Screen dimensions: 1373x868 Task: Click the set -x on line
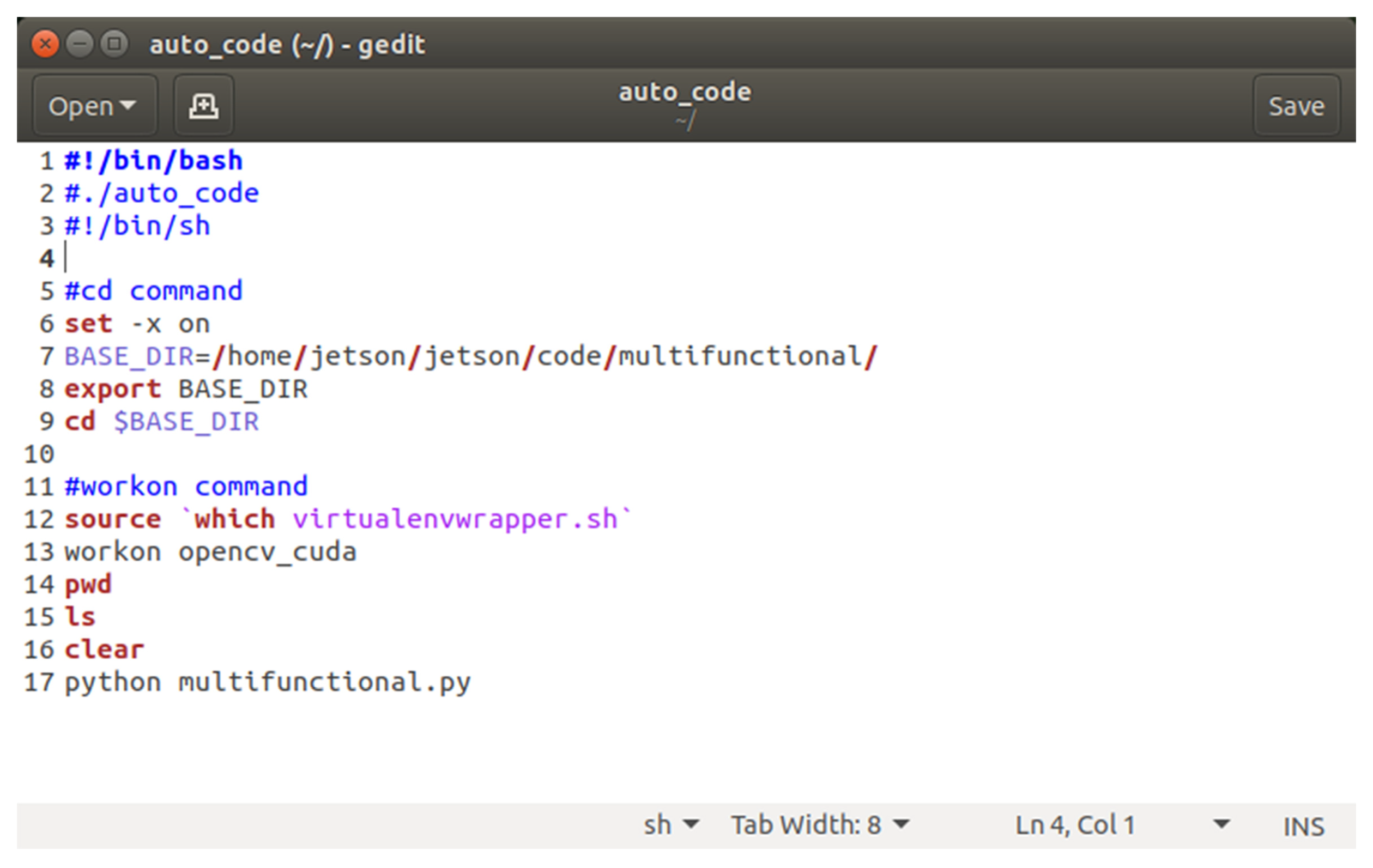137,324
